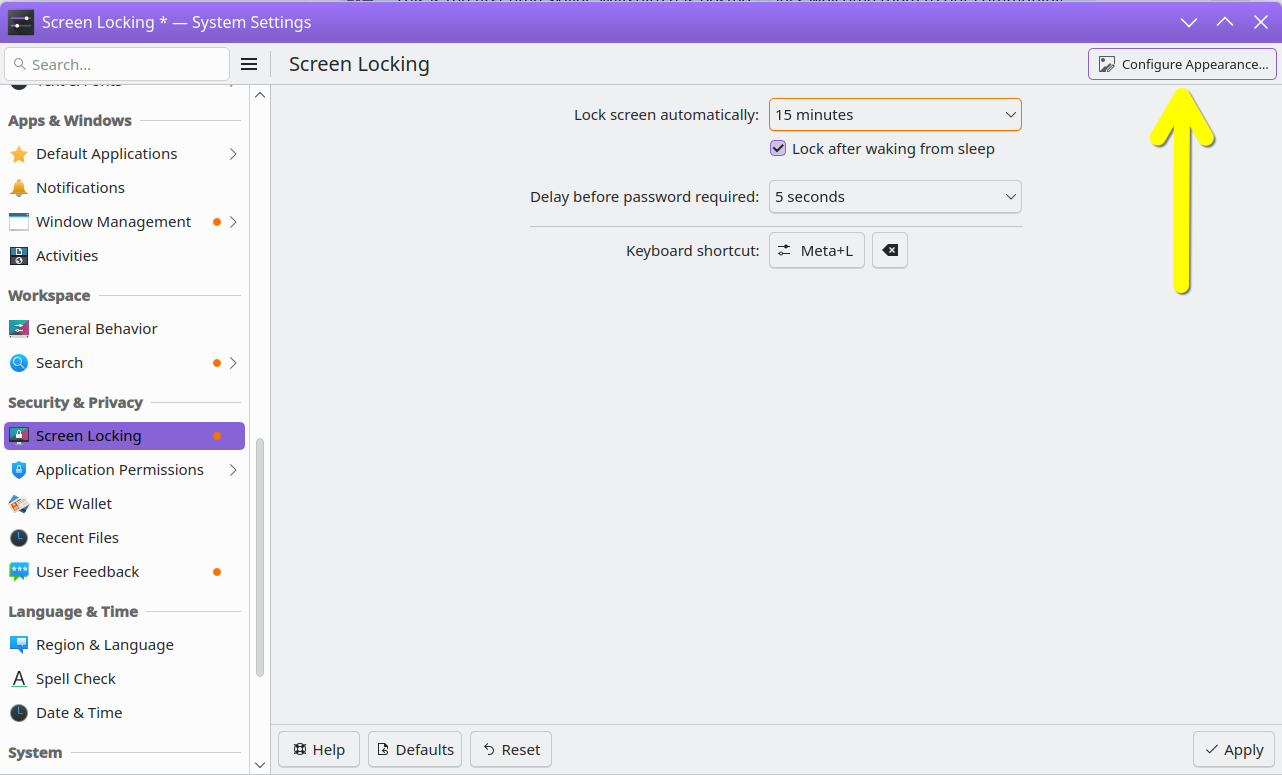Click the System Settings title bar icon
1282x775 pixels.
tap(20, 22)
